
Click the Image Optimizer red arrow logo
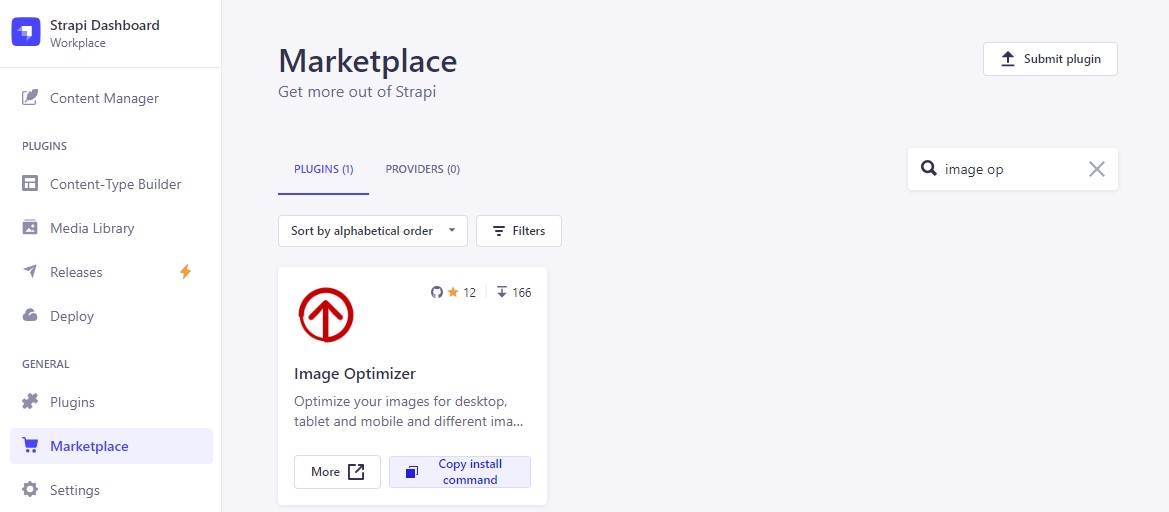(x=326, y=315)
